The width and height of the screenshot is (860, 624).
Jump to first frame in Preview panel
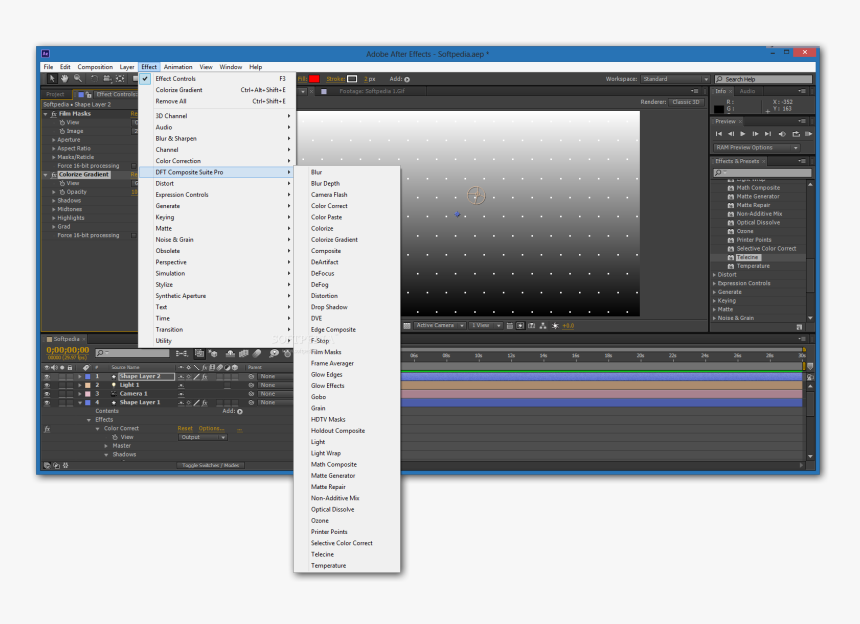click(718, 134)
